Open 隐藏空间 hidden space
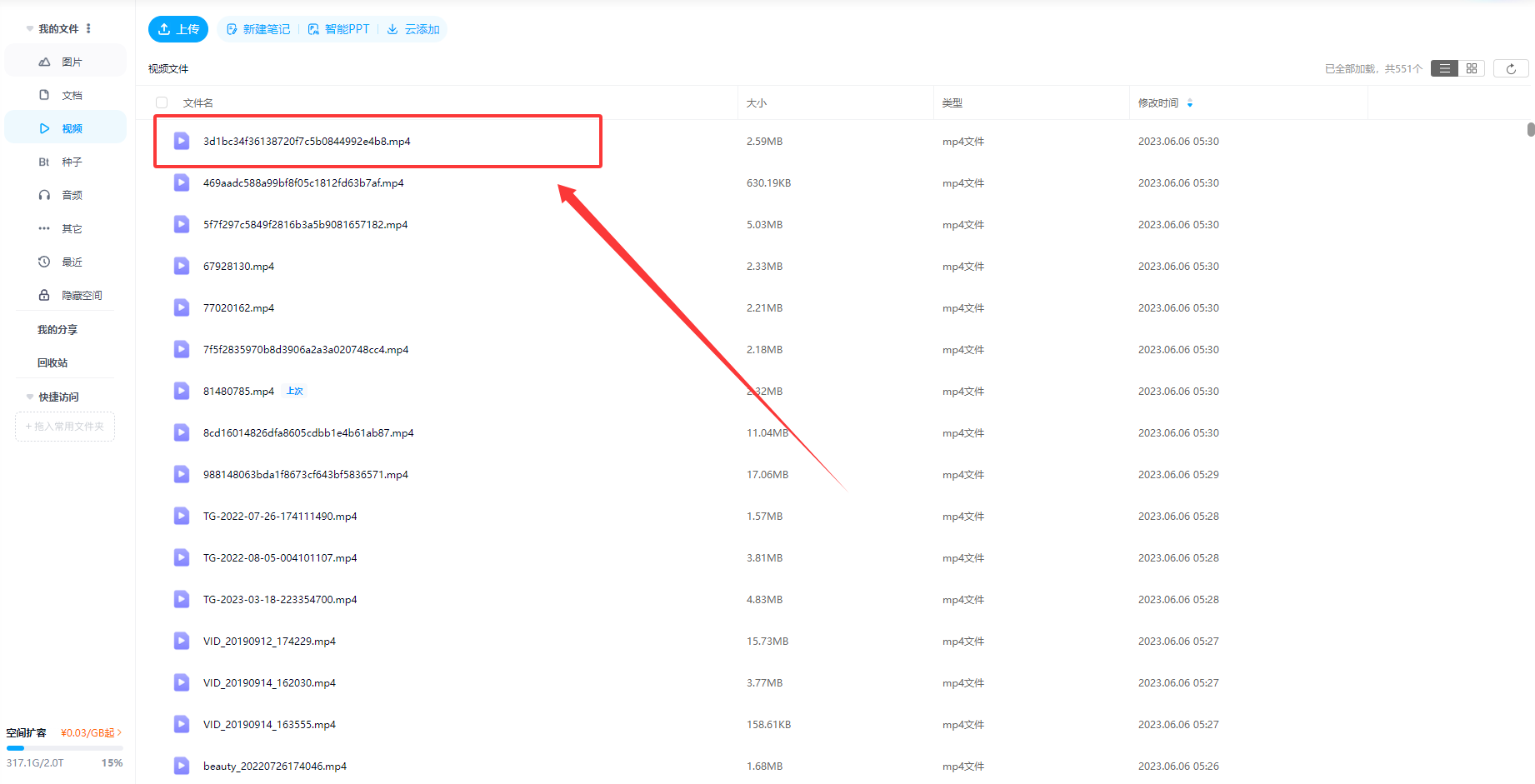 pyautogui.click(x=66, y=295)
